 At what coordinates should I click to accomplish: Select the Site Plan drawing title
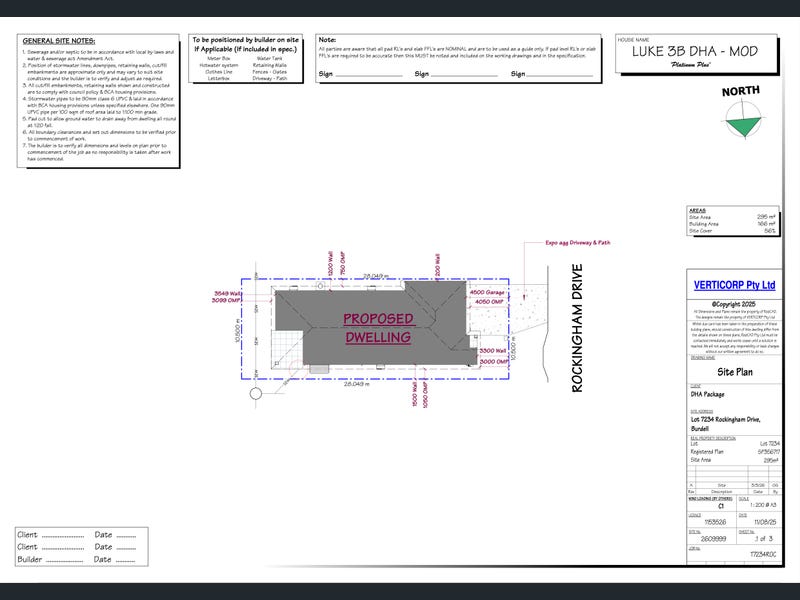click(x=735, y=372)
